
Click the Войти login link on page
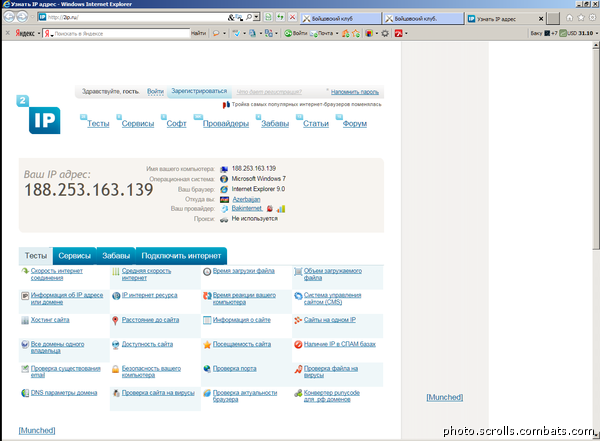tap(155, 91)
